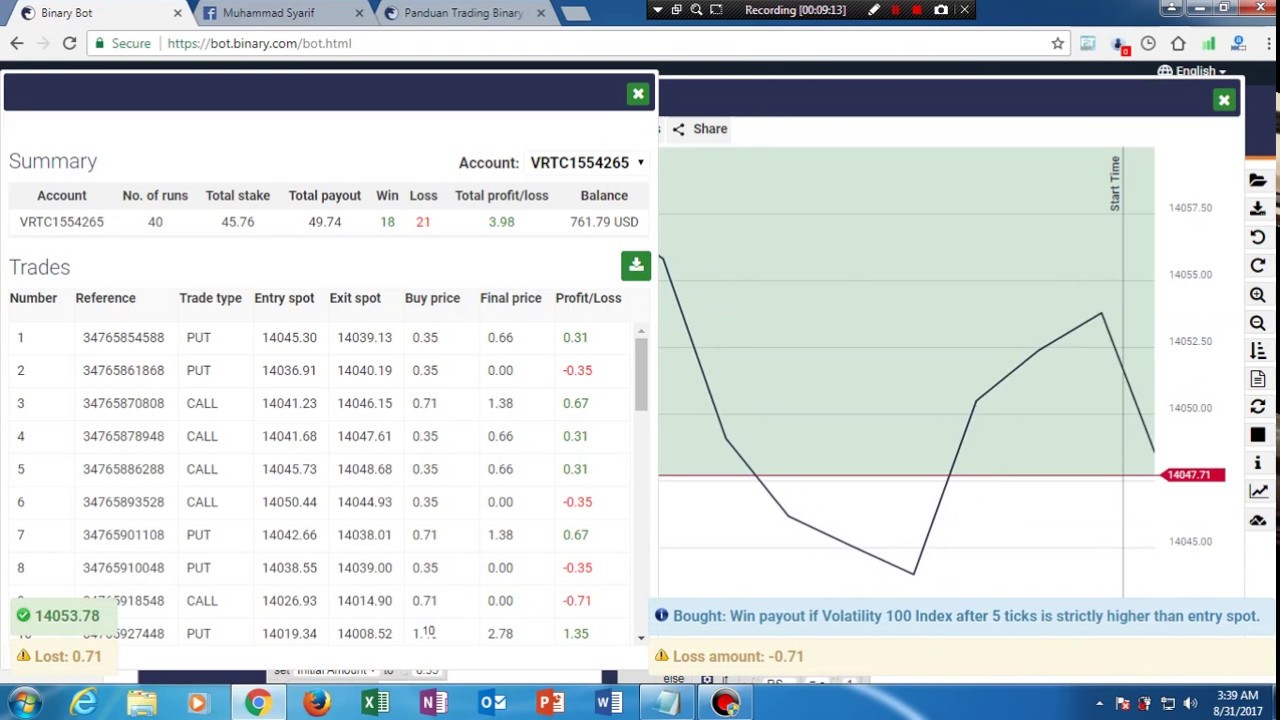Viewport: 1280px width, 720px height.
Task: Click the Share button above chart
Action: [700, 129]
